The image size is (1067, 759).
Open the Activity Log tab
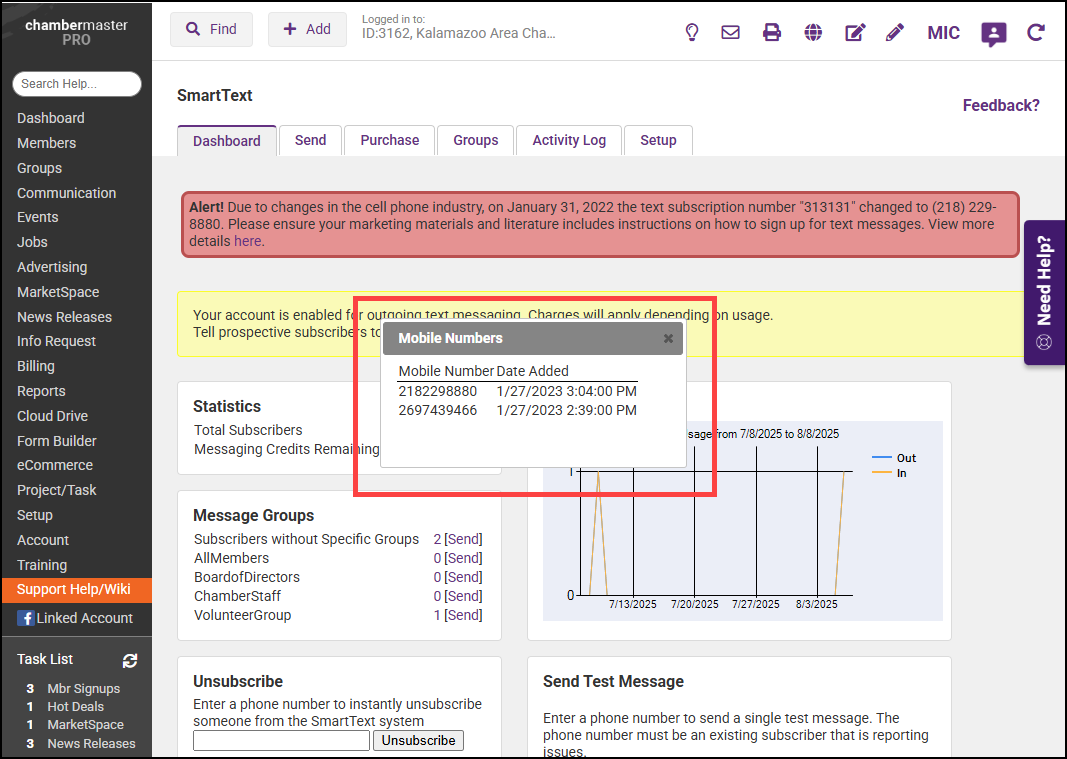click(568, 140)
